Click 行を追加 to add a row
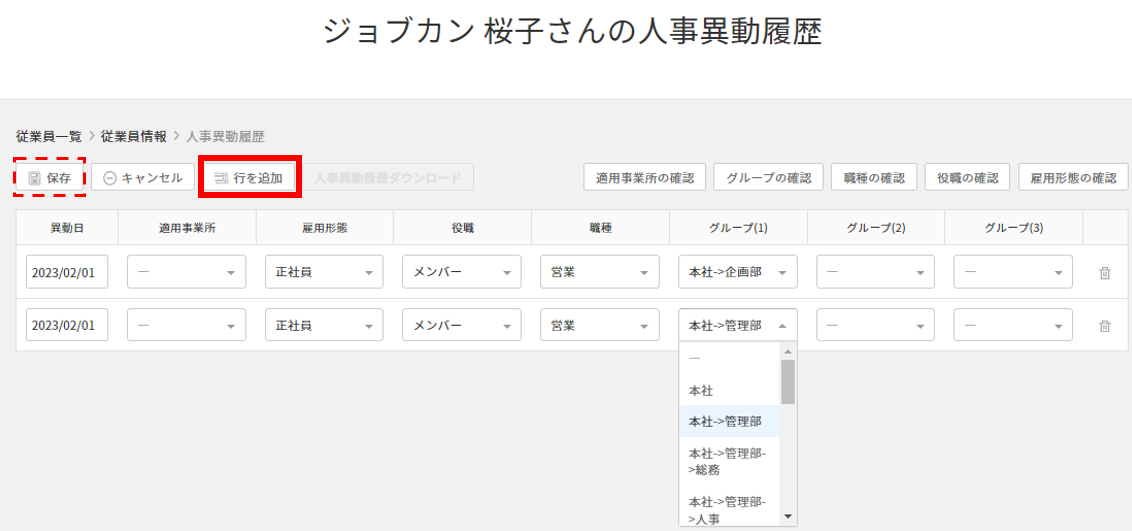Image resolution: width=1132 pixels, height=531 pixels. point(250,177)
